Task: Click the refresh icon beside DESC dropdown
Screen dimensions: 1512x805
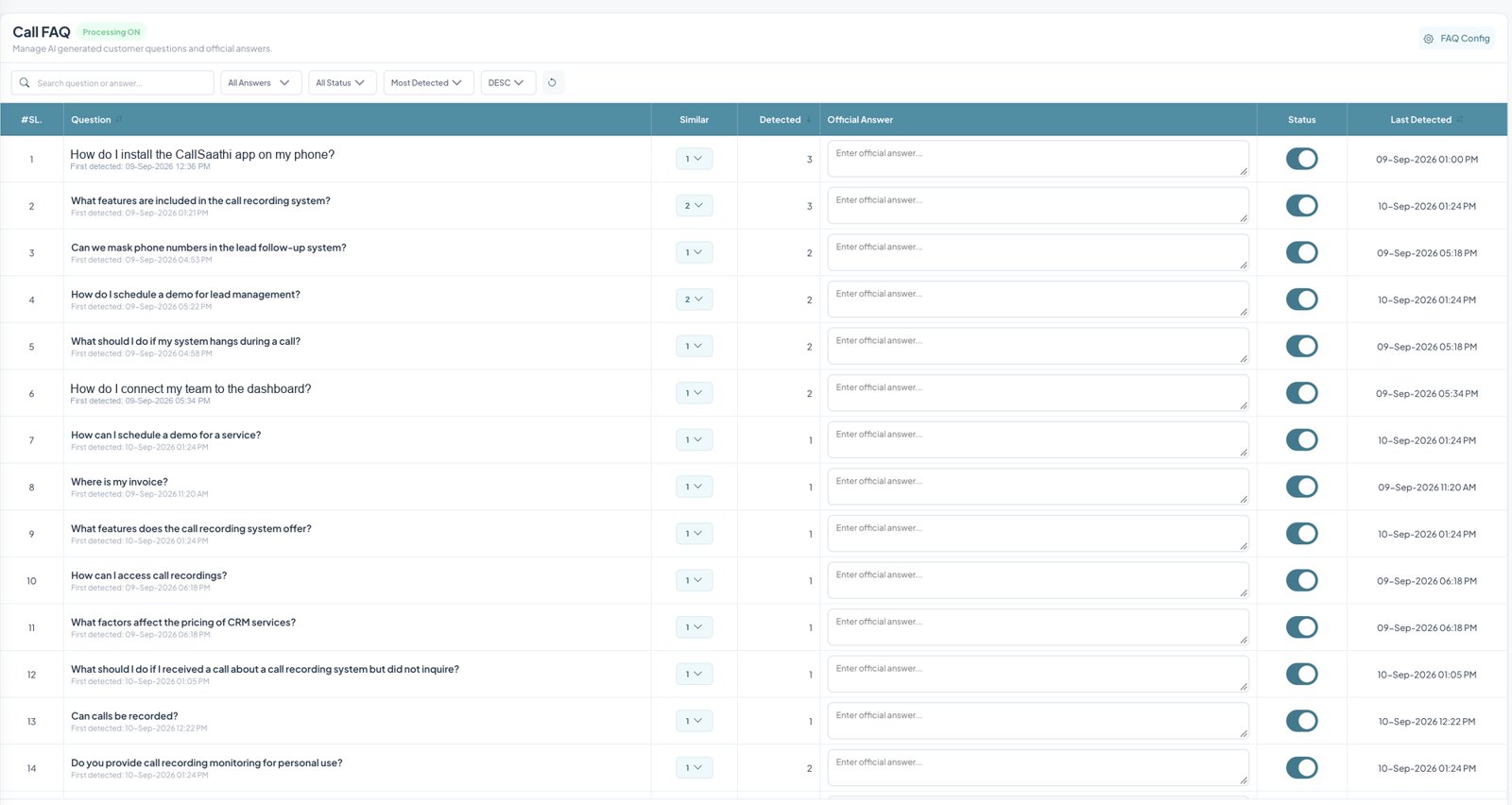Action: click(x=552, y=82)
